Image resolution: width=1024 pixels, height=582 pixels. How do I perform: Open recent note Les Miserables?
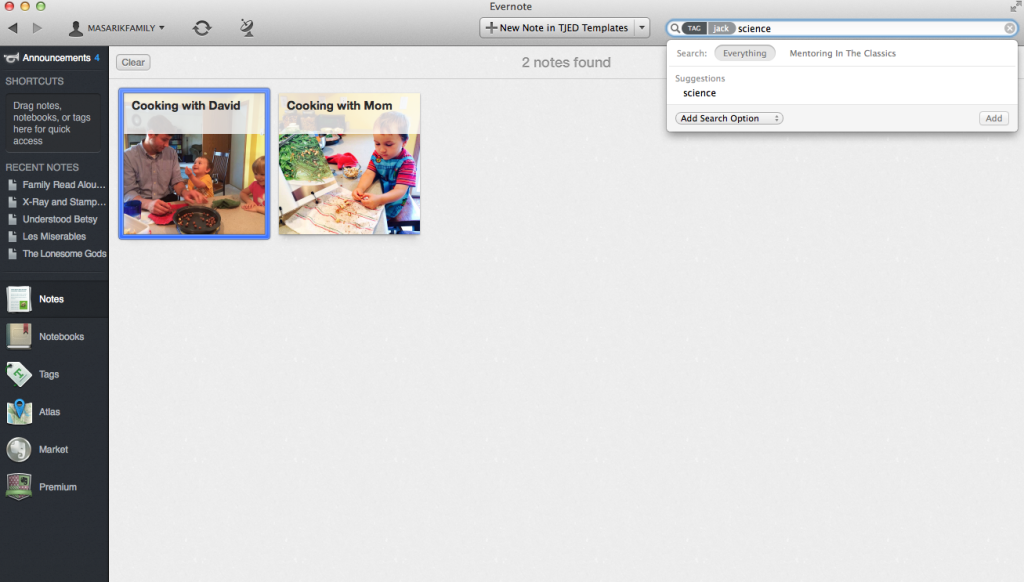(54, 236)
